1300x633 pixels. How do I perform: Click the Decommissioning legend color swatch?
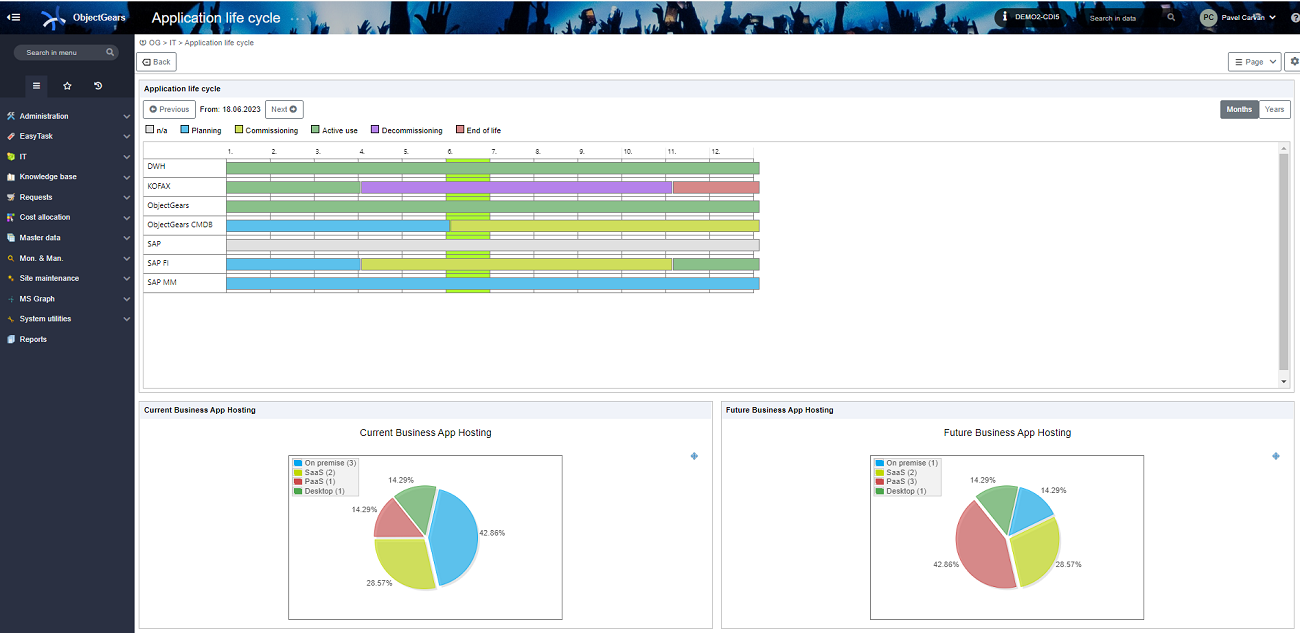375,130
